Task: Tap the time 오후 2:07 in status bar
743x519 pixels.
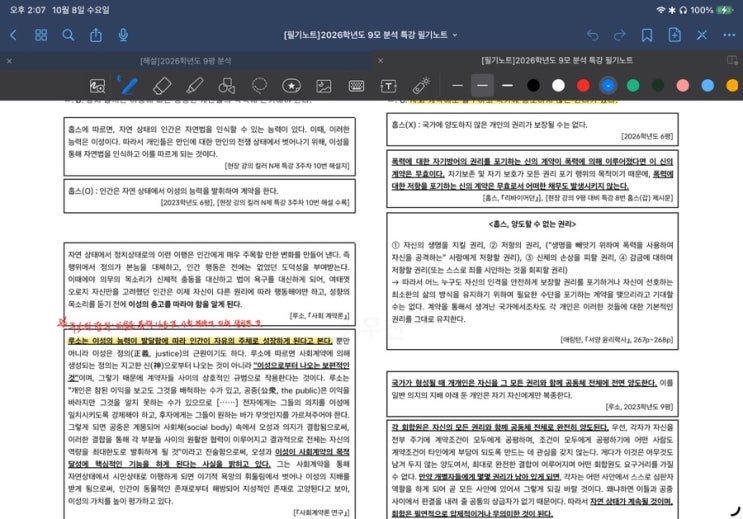Action: pyautogui.click(x=27, y=10)
